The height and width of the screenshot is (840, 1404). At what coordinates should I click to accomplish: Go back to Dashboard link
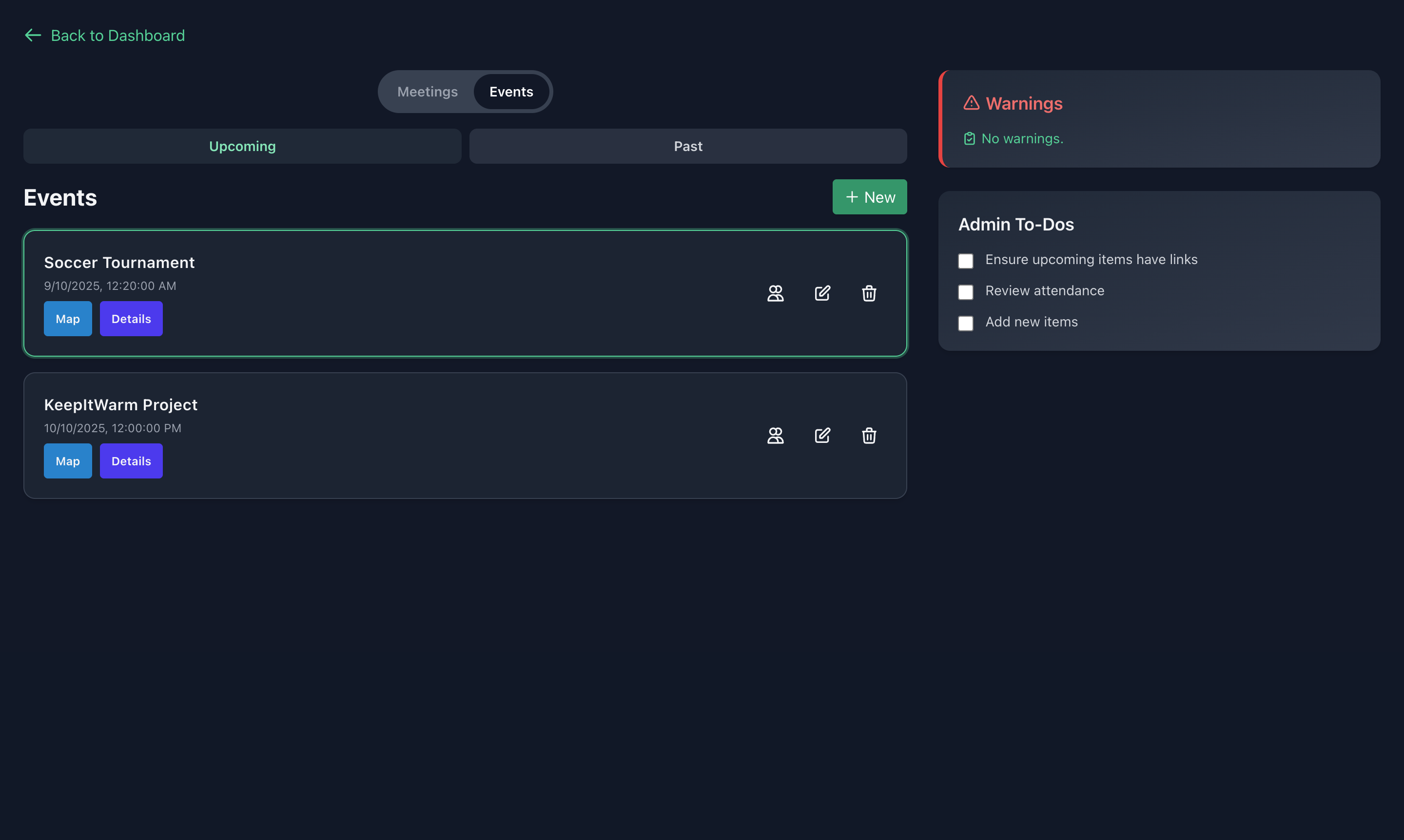point(117,36)
